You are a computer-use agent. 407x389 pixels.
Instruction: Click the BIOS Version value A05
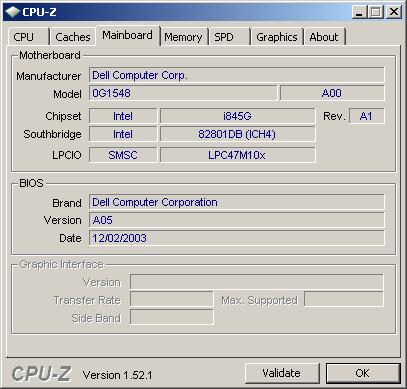click(x=237, y=220)
